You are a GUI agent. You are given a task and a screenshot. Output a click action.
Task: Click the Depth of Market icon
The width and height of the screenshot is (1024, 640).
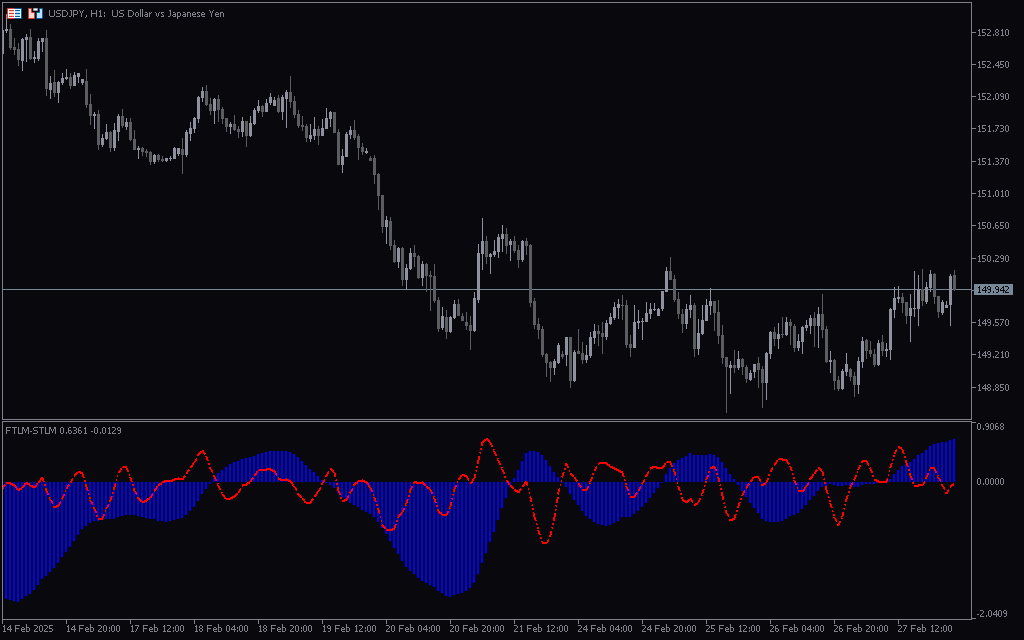(x=14, y=13)
